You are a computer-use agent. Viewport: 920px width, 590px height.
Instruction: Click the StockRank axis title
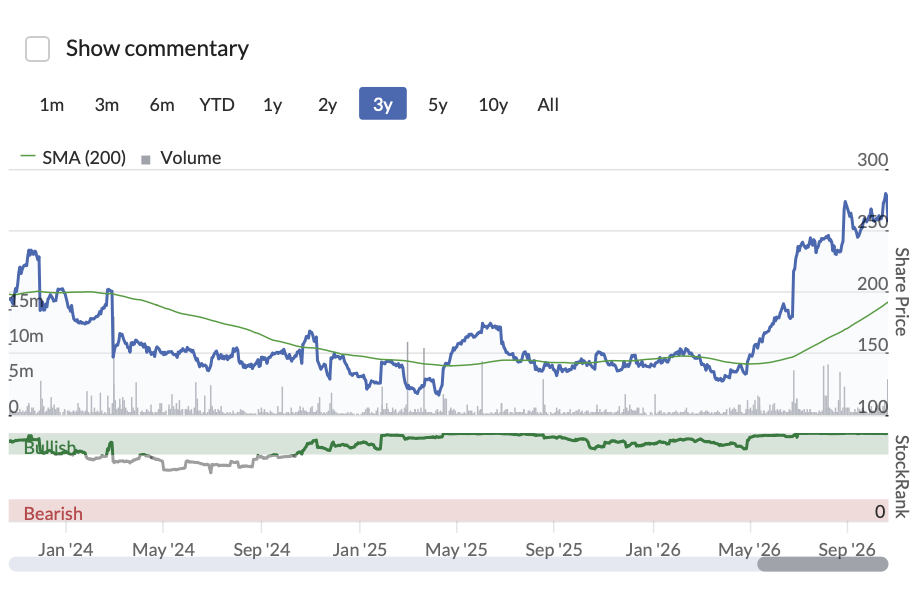tap(901, 477)
